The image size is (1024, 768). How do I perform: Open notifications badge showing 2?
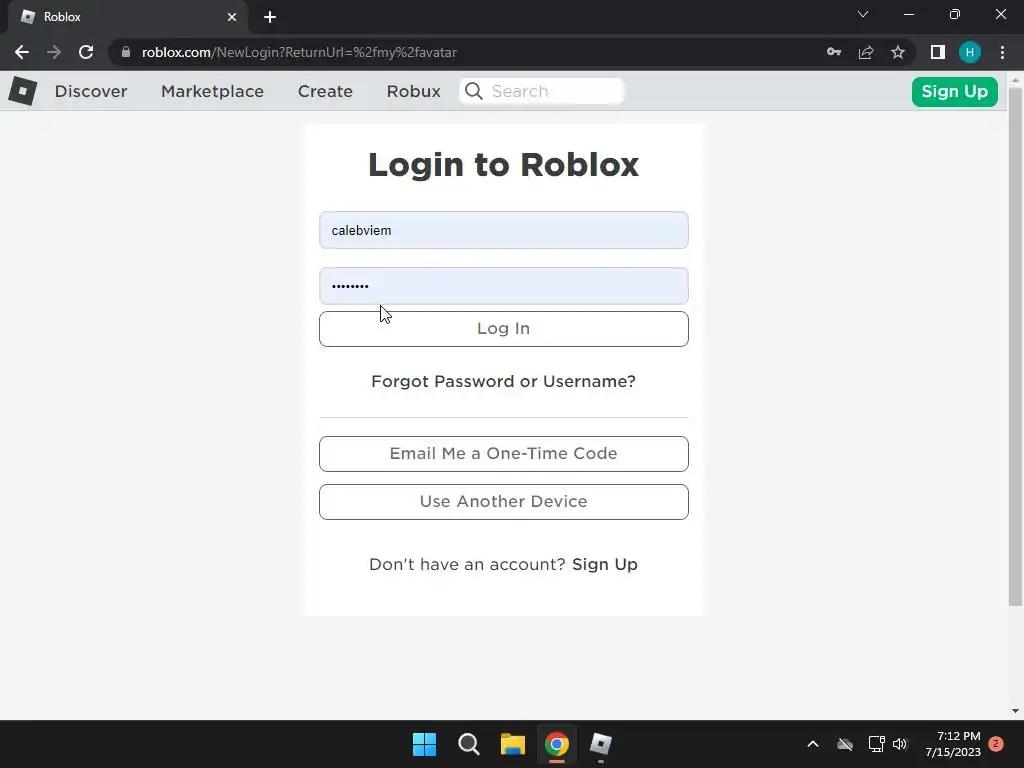(x=996, y=744)
